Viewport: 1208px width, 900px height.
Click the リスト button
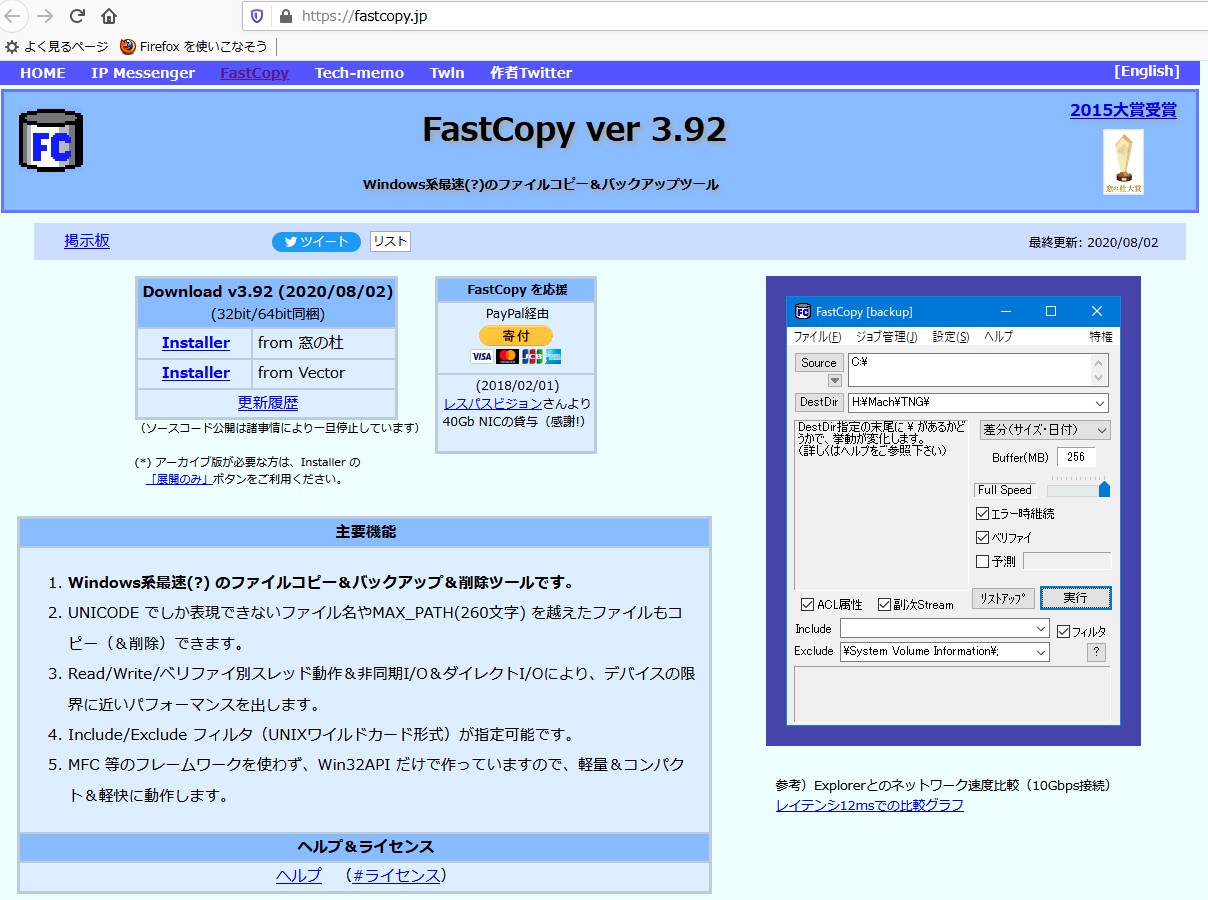point(390,242)
